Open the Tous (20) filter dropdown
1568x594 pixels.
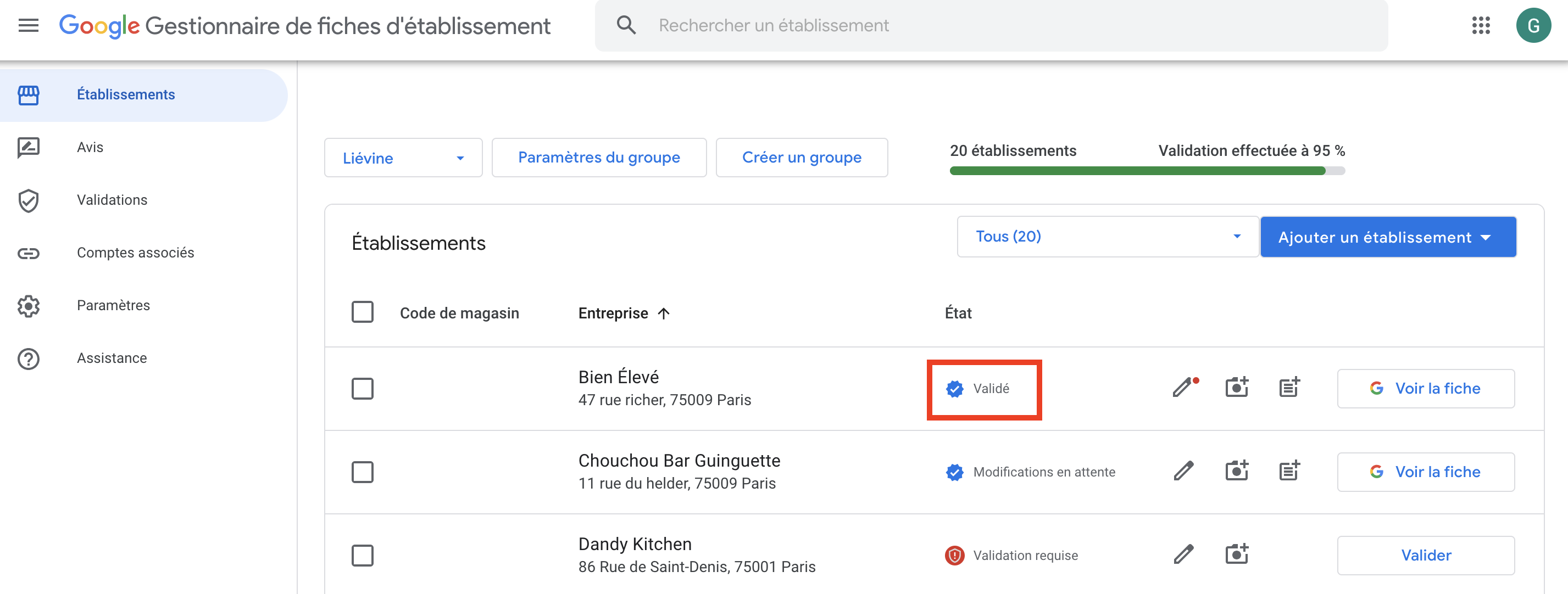click(x=1107, y=237)
